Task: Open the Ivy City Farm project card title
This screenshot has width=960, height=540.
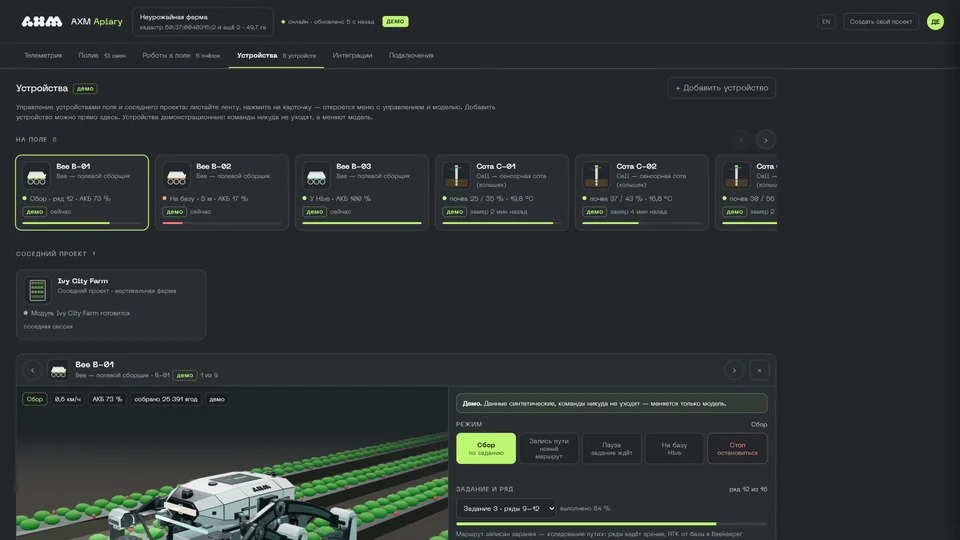Action: pyautogui.click(x=83, y=281)
